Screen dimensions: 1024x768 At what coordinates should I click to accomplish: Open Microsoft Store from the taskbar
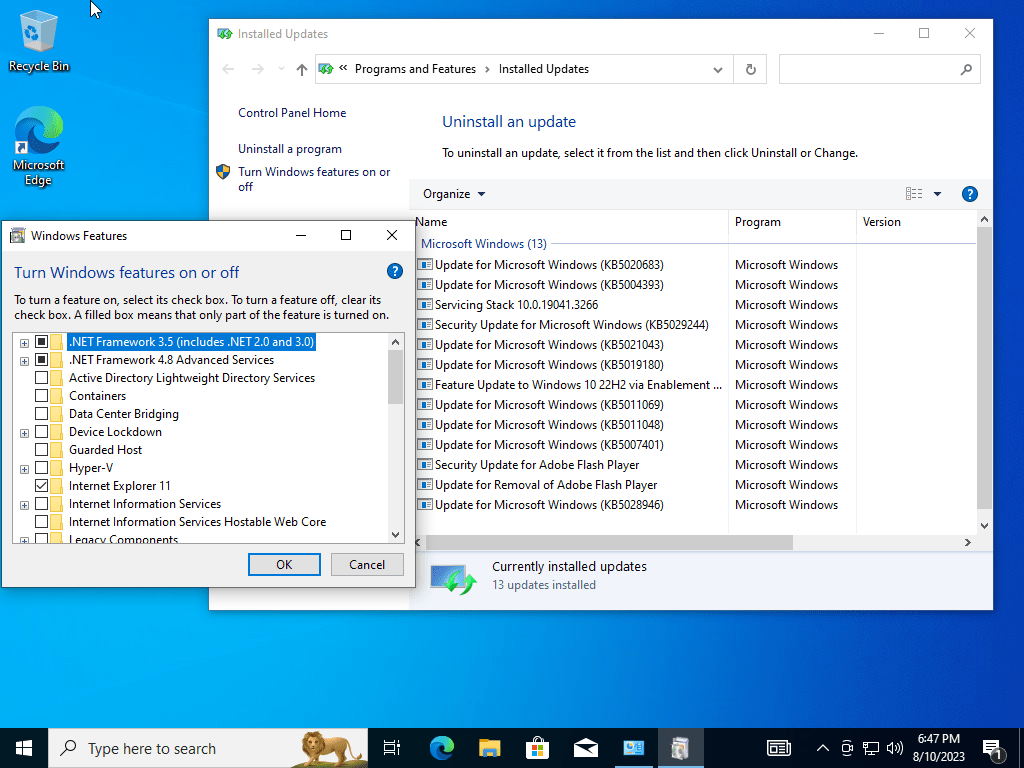[x=537, y=748]
